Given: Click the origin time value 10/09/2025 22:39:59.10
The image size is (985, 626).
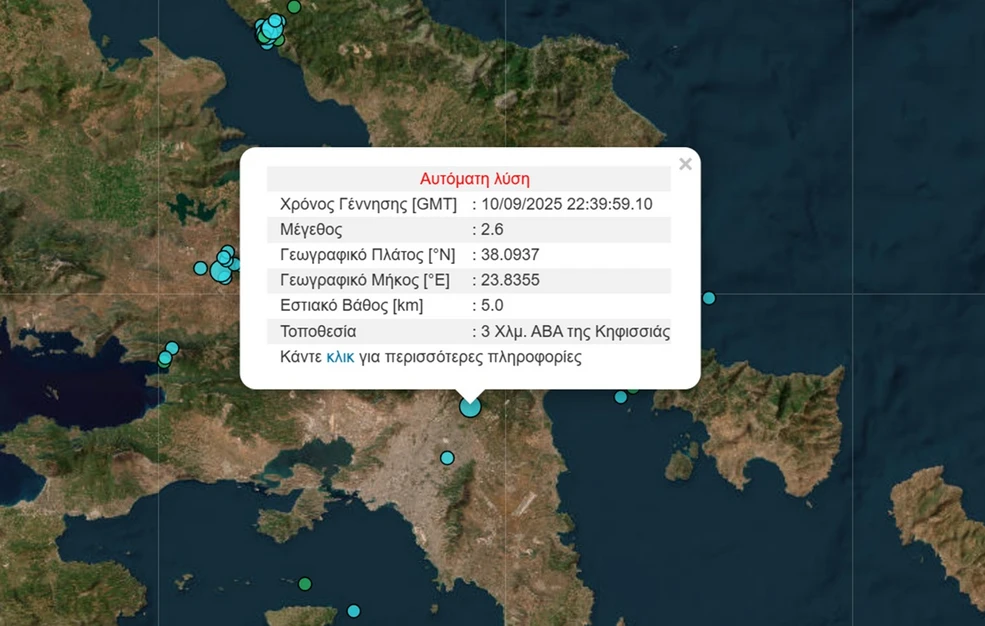Looking at the screenshot, I should coord(566,204).
